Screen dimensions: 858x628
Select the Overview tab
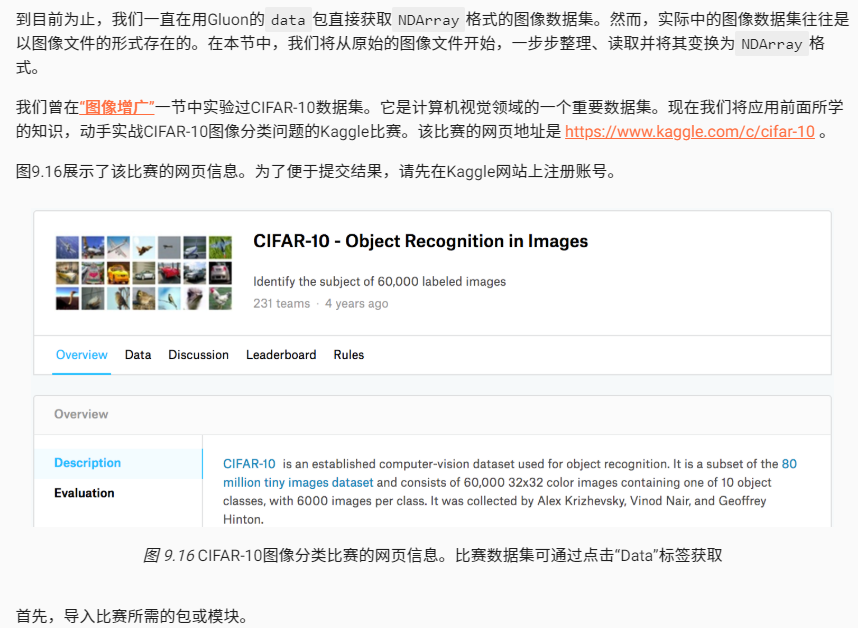[x=82, y=354]
